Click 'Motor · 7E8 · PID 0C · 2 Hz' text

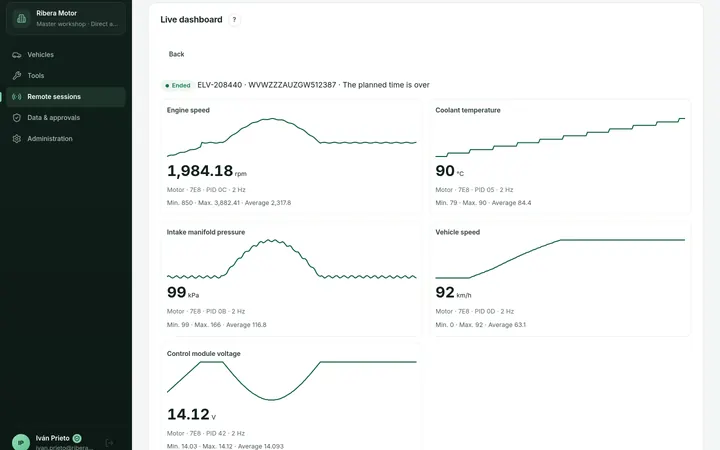point(206,190)
